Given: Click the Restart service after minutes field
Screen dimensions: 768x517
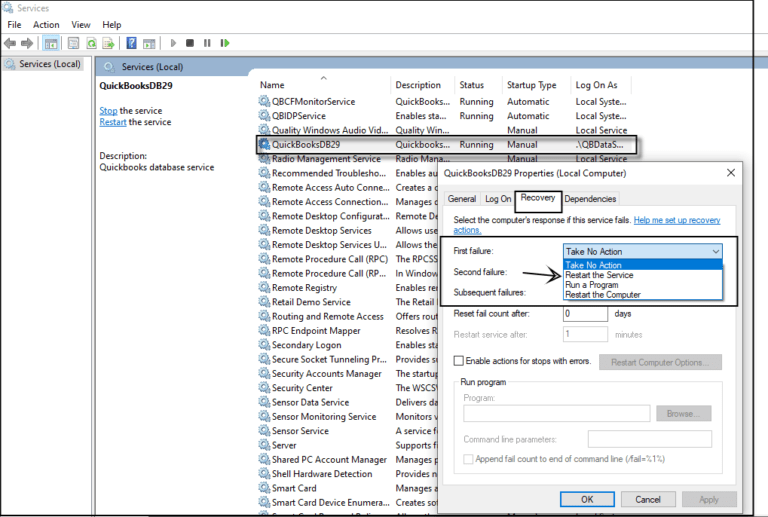Looking at the screenshot, I should [x=585, y=334].
